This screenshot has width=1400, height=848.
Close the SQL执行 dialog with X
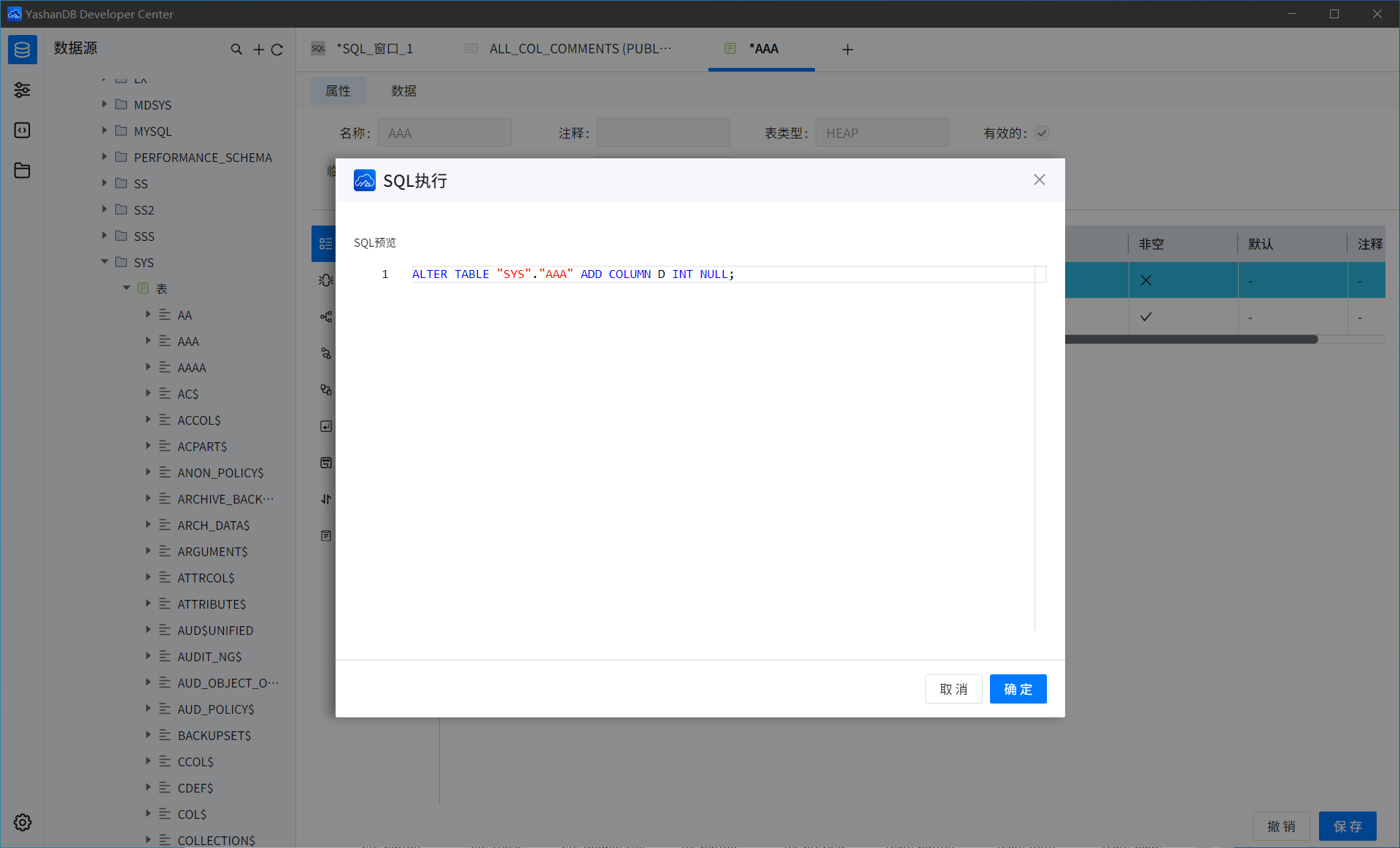coord(1040,180)
